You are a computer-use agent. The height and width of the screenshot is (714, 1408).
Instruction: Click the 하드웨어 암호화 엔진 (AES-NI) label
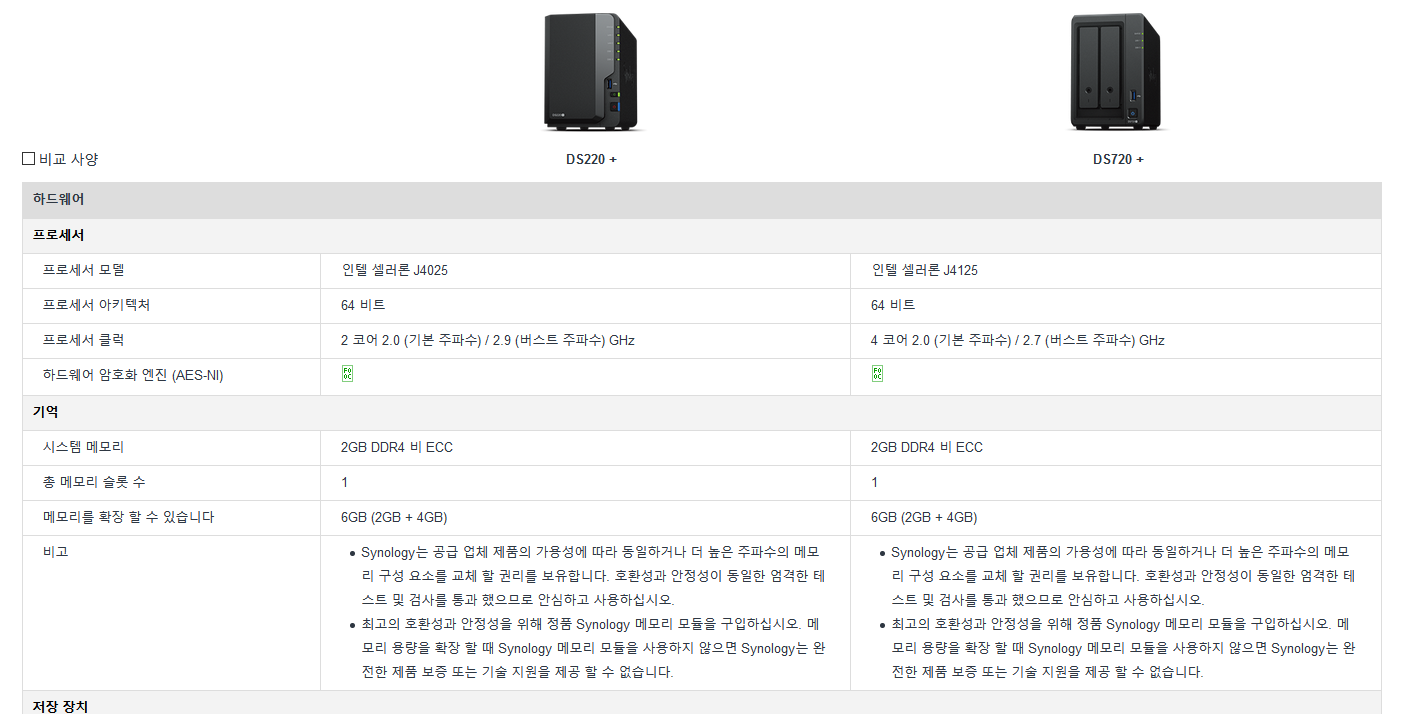133,375
